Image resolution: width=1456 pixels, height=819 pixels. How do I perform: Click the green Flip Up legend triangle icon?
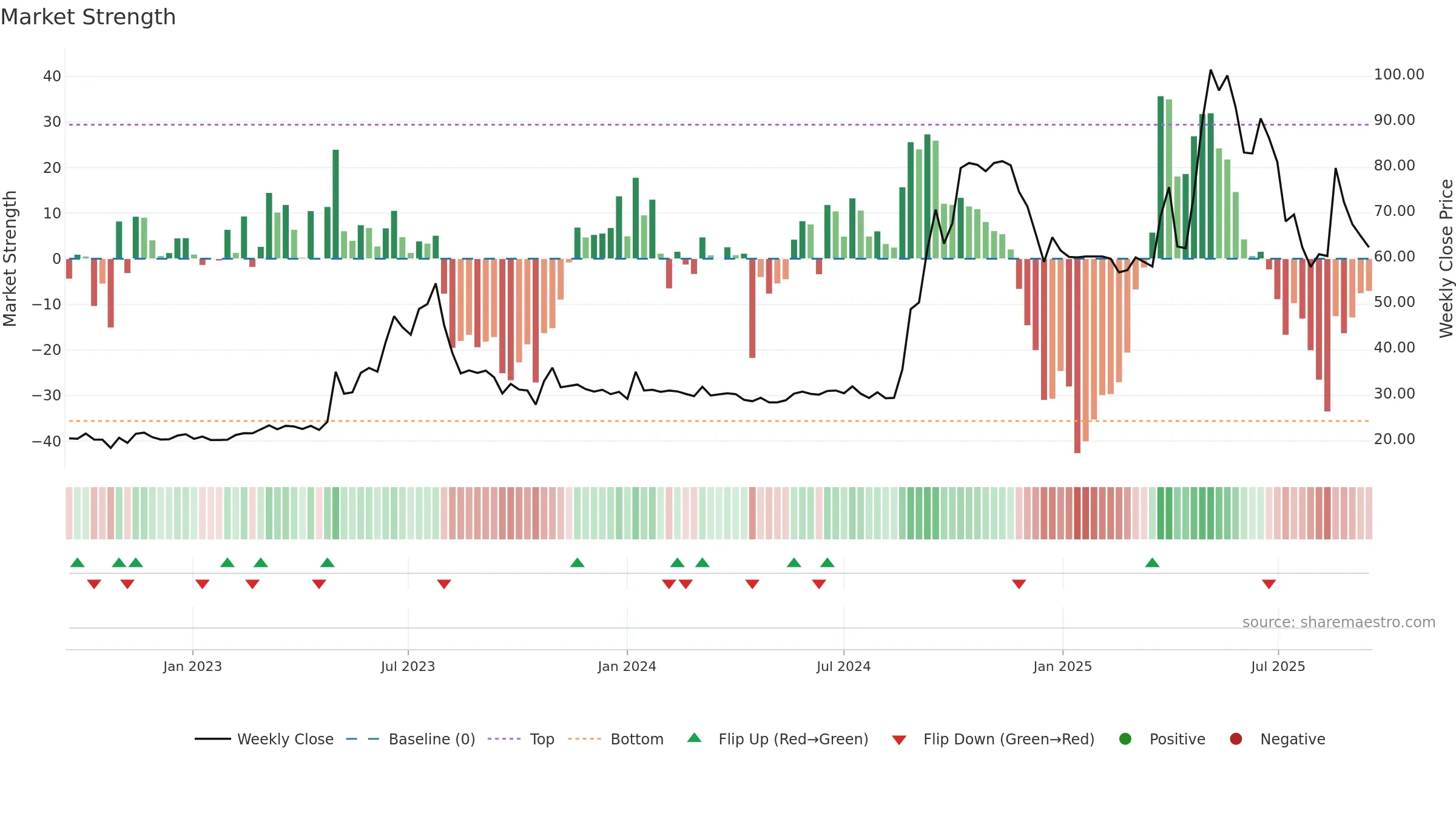point(695,738)
